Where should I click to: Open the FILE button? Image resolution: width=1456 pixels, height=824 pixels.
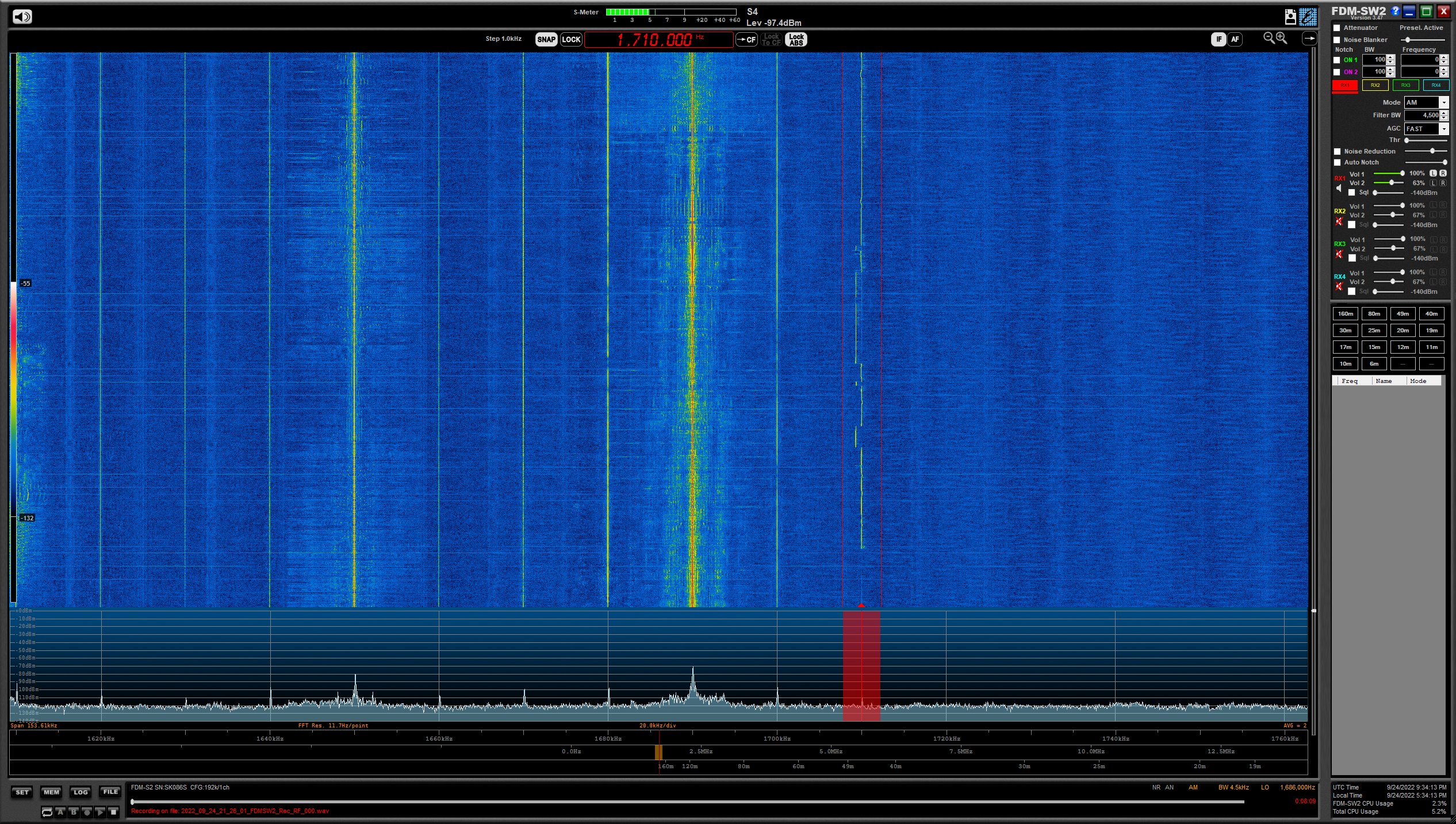110,792
